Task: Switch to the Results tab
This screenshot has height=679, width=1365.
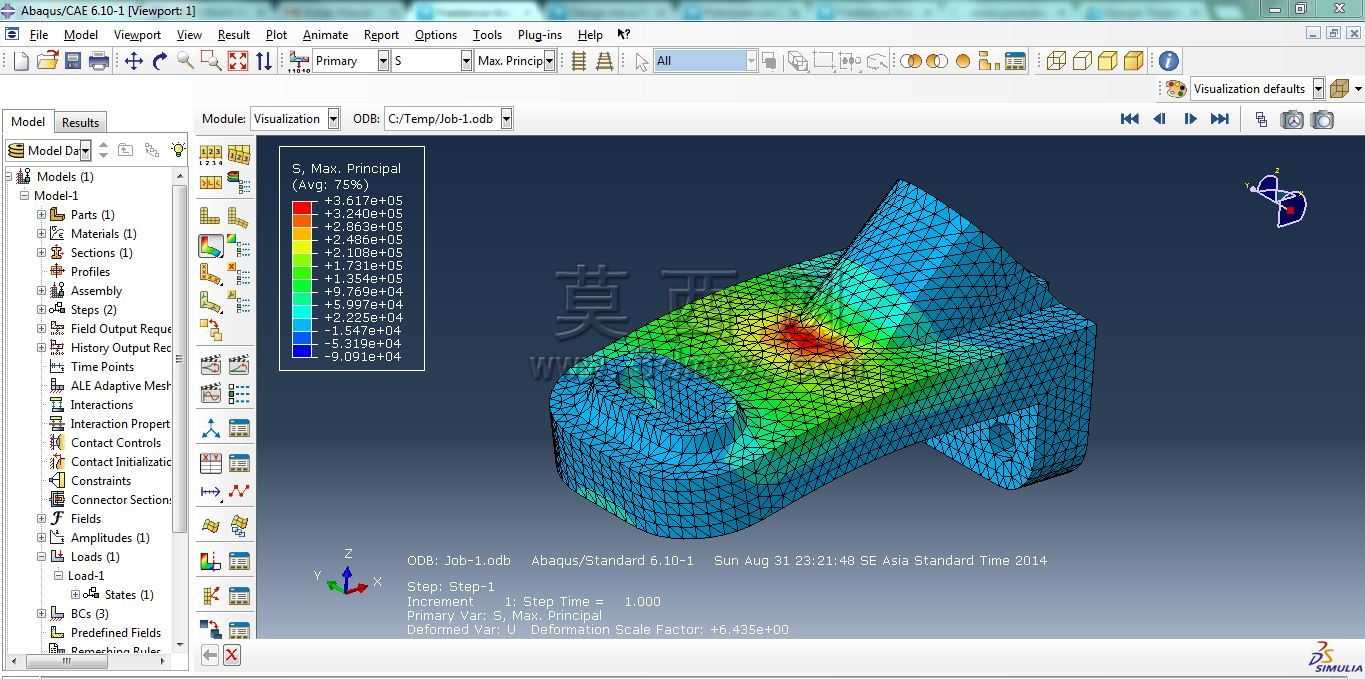Action: coord(80,123)
